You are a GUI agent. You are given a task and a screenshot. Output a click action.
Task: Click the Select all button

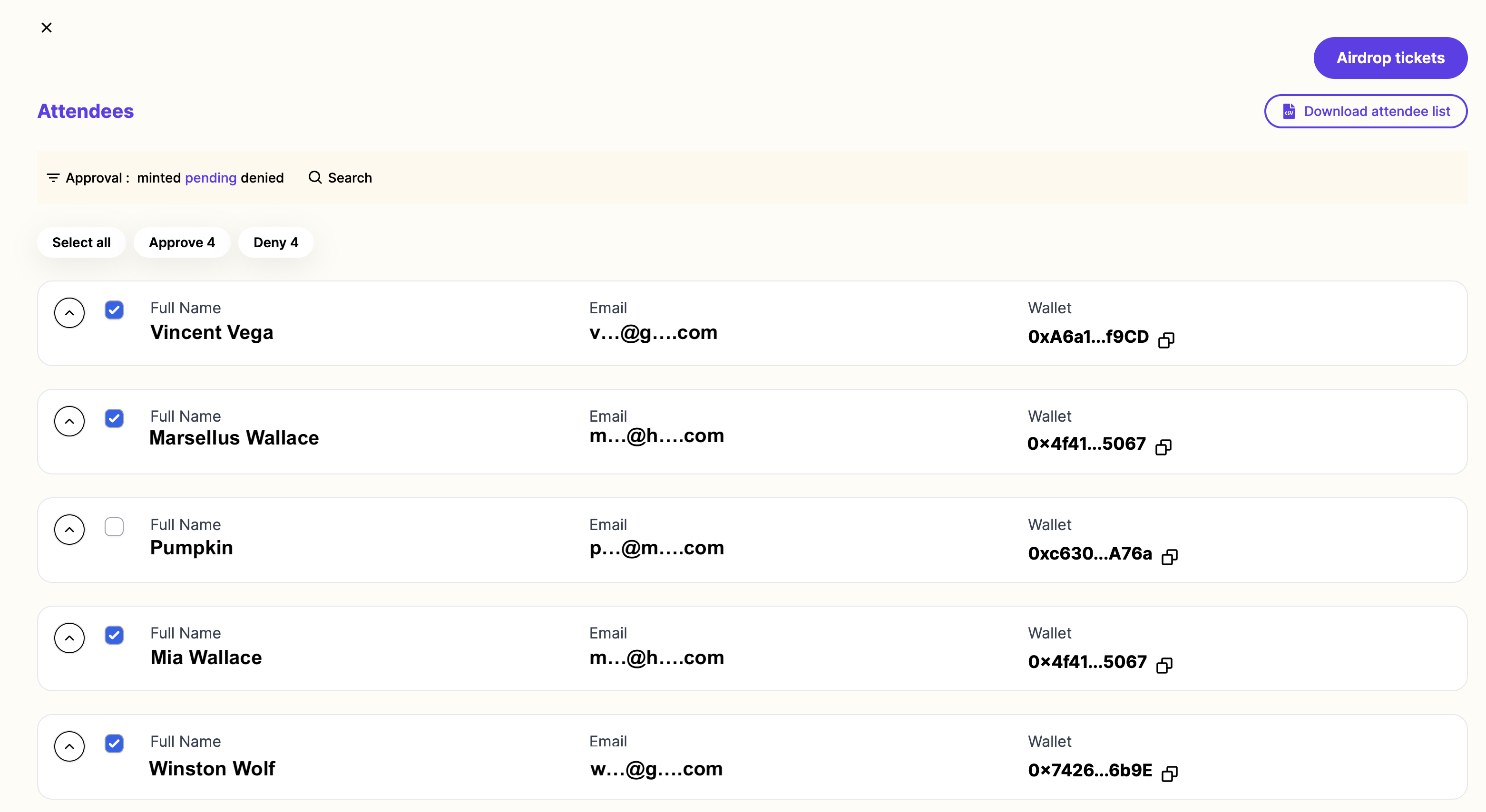click(81, 242)
